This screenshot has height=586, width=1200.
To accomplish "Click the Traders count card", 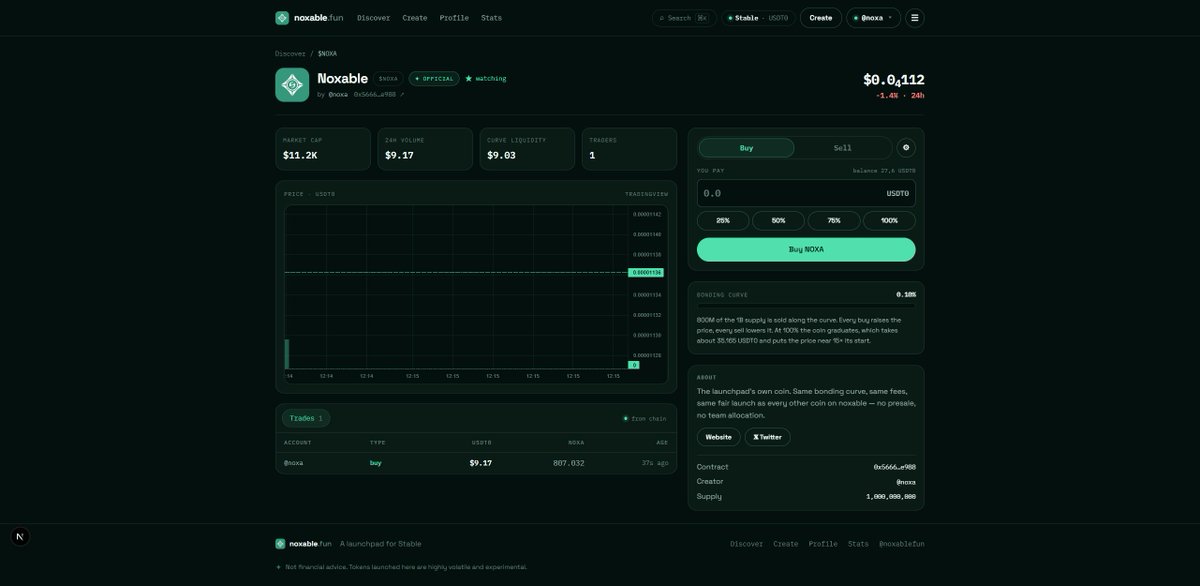I will 629,149.
